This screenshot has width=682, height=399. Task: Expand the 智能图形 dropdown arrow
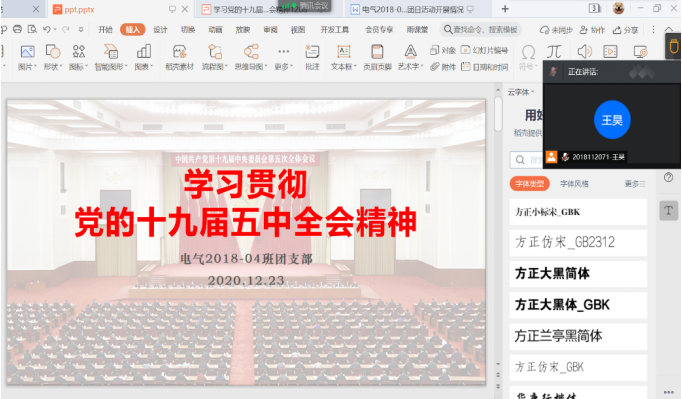pyautogui.click(x=126, y=67)
